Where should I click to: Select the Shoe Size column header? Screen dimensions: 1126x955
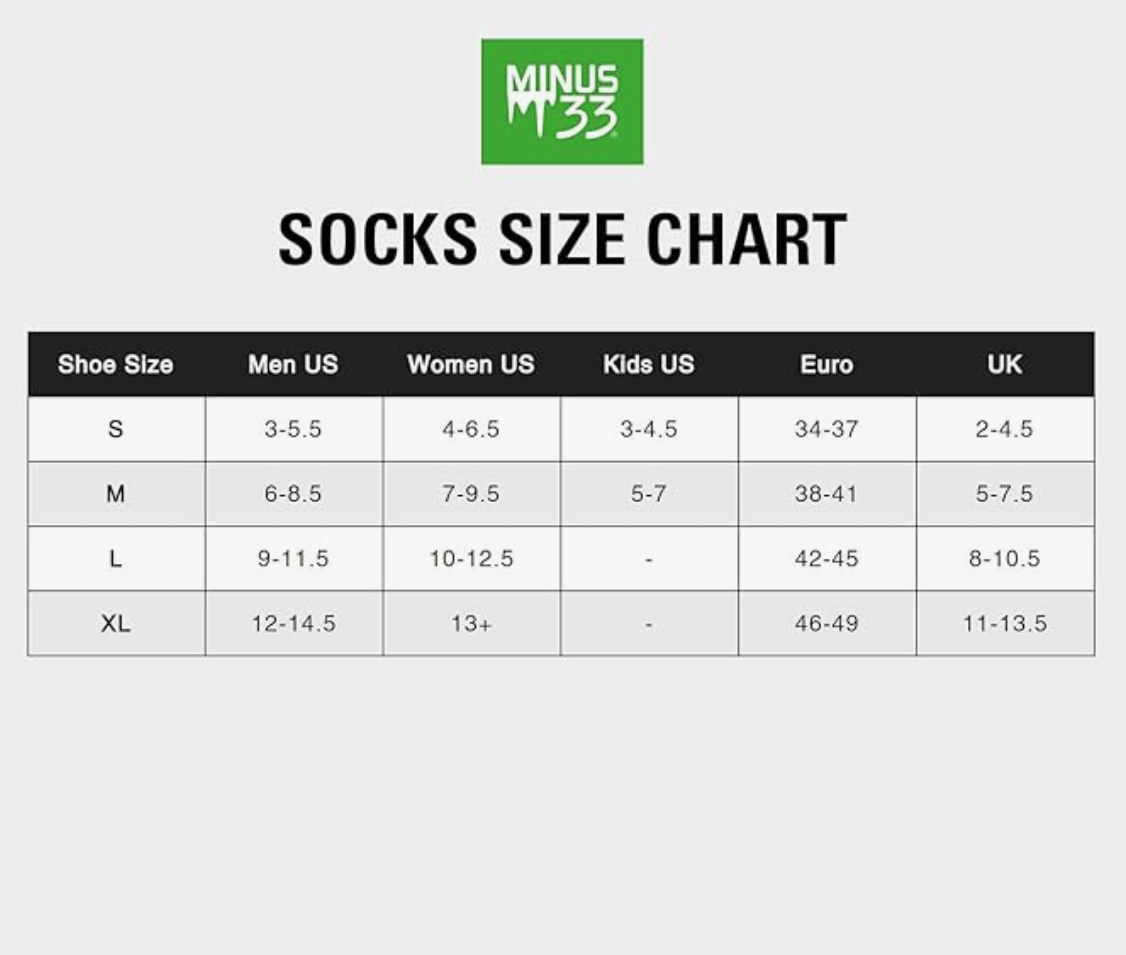(x=115, y=365)
